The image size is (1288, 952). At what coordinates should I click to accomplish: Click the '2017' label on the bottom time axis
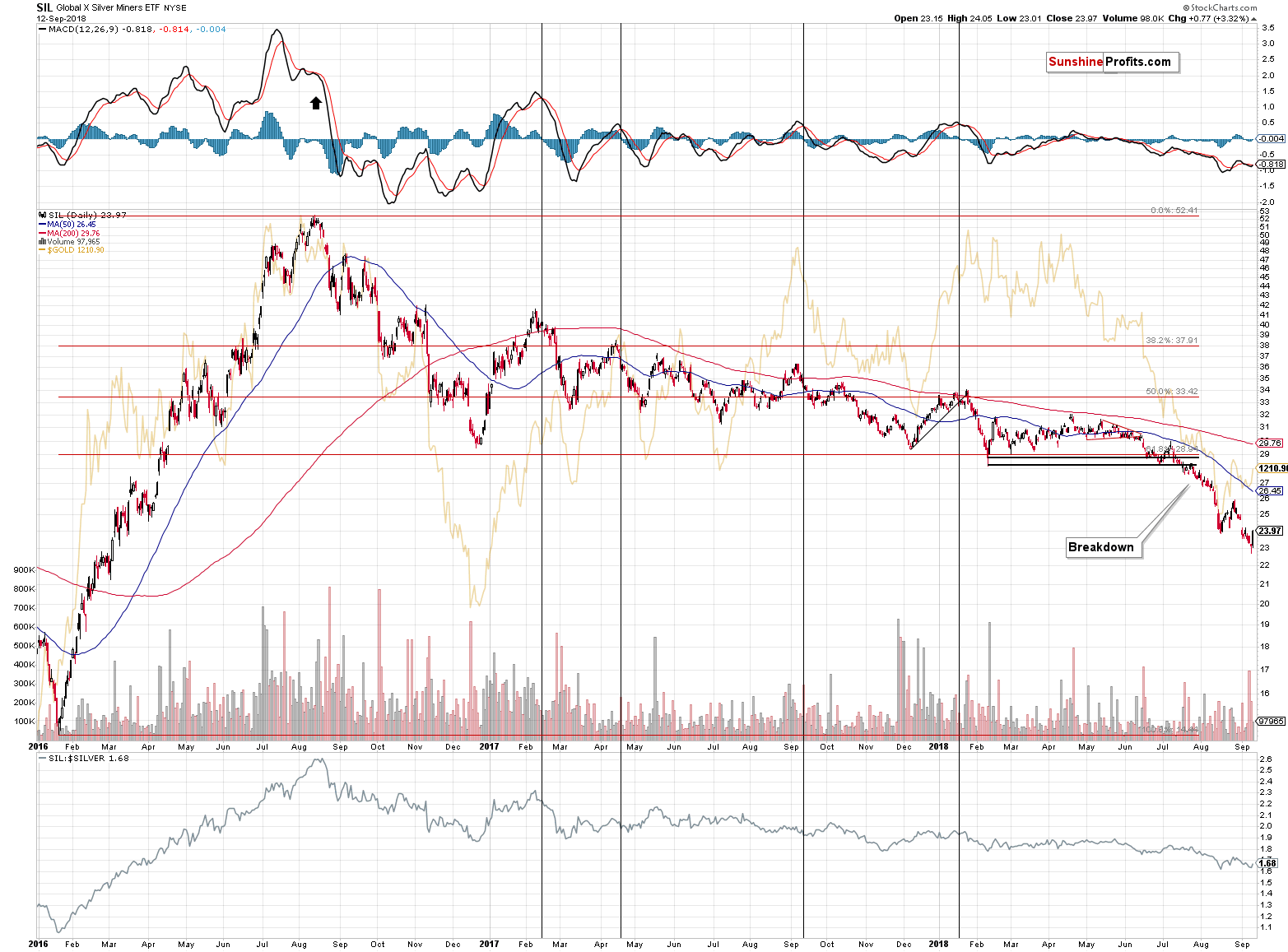[x=489, y=944]
